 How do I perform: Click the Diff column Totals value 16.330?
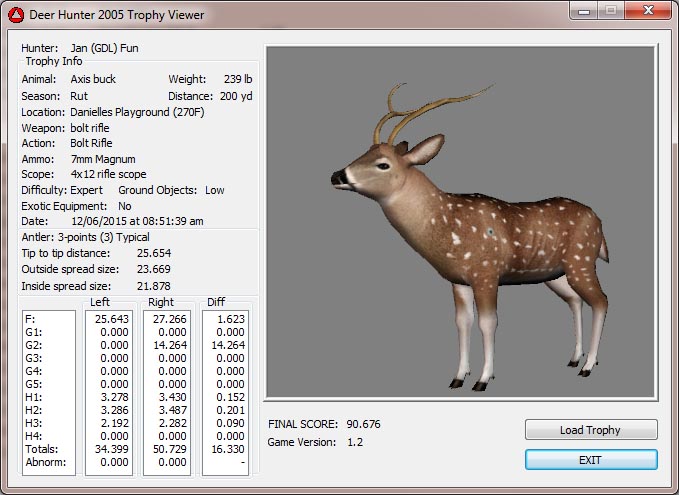(225, 450)
